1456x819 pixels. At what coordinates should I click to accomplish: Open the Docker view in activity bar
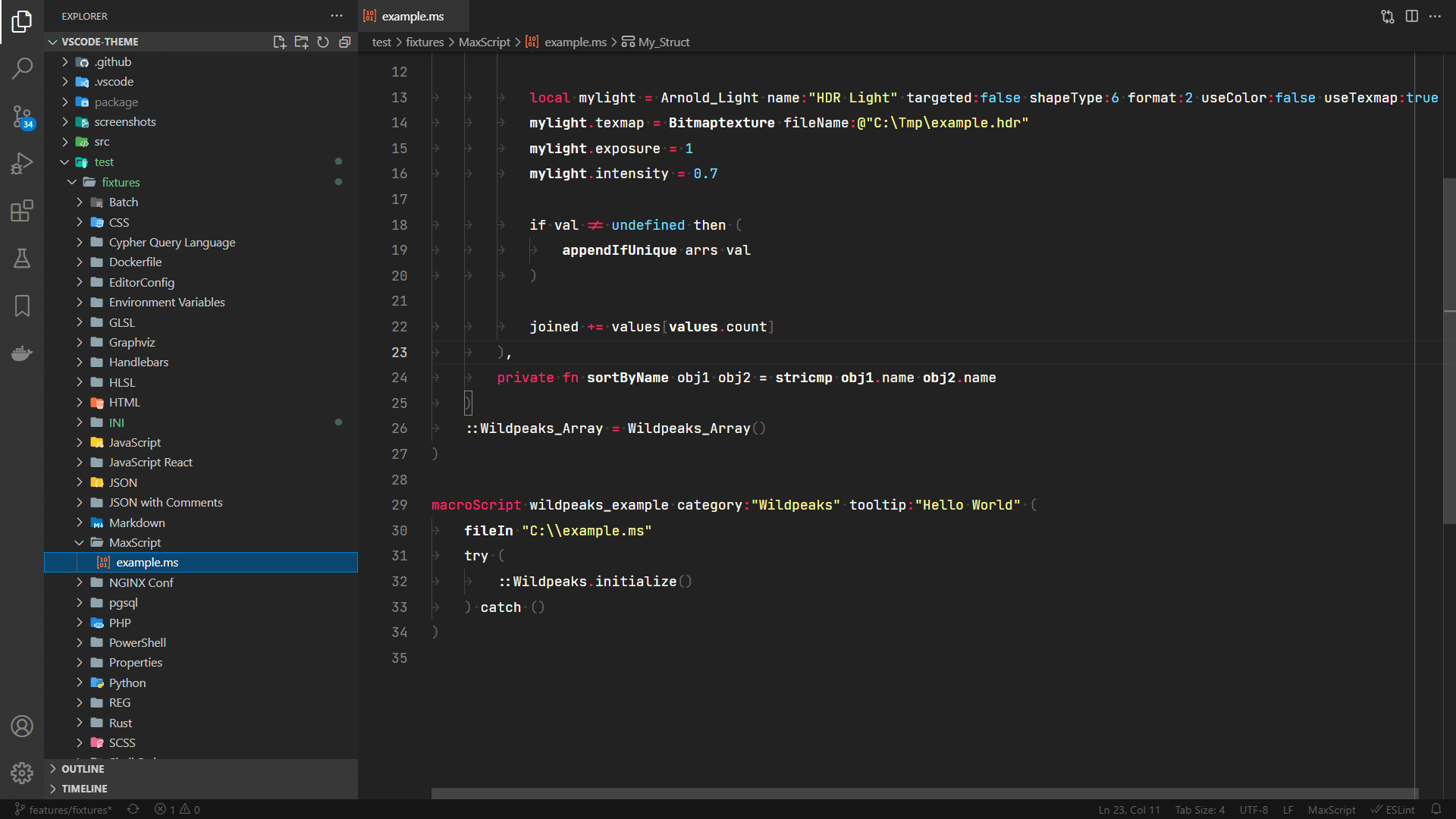[x=22, y=353]
